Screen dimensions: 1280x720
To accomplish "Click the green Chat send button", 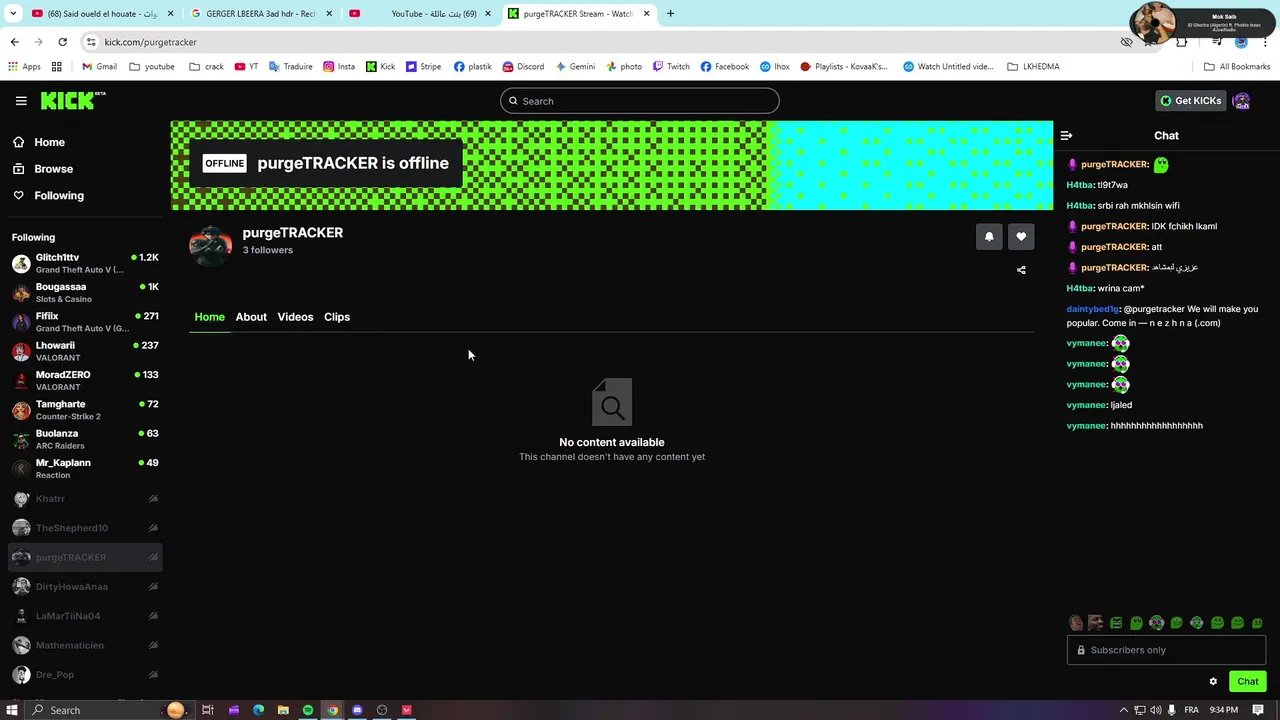I will tap(1247, 682).
